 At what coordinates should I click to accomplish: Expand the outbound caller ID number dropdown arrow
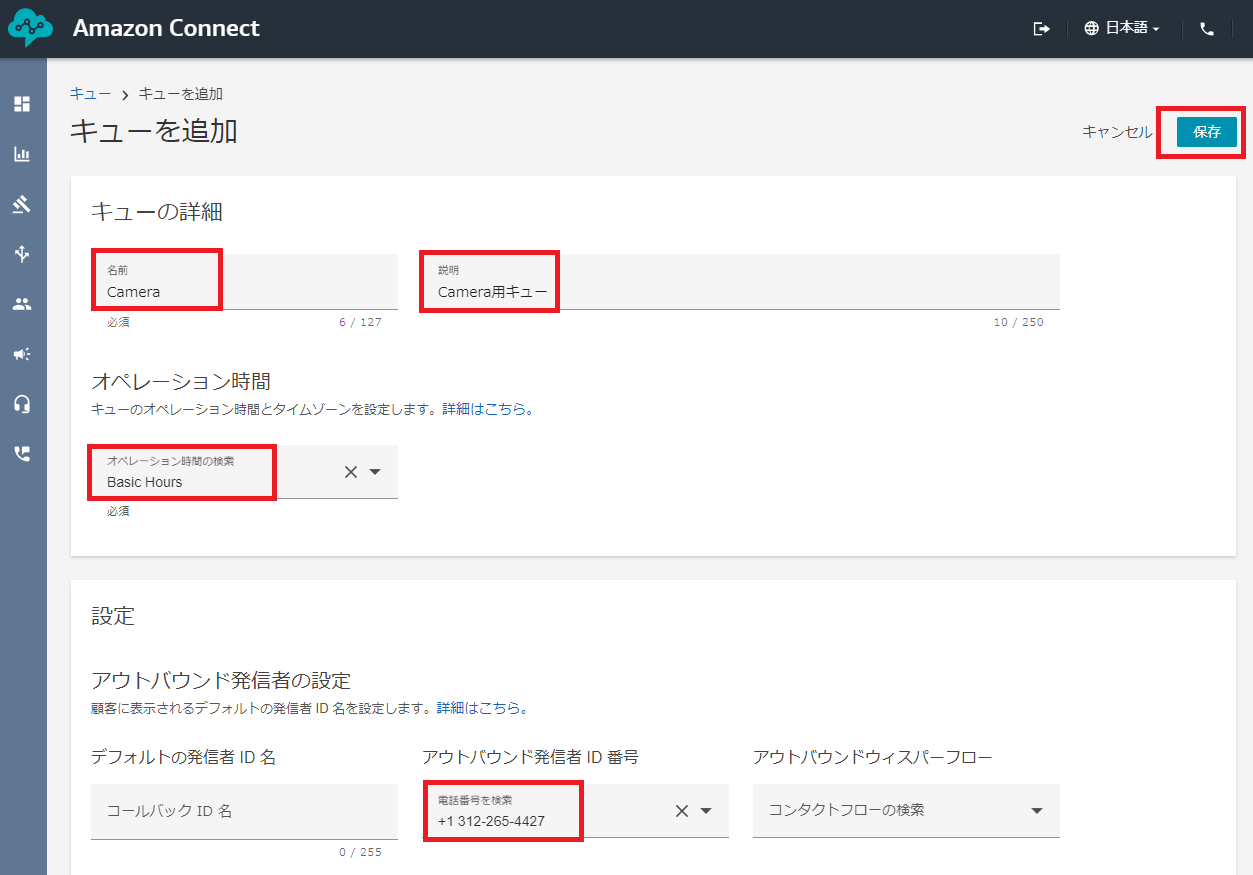click(x=706, y=811)
